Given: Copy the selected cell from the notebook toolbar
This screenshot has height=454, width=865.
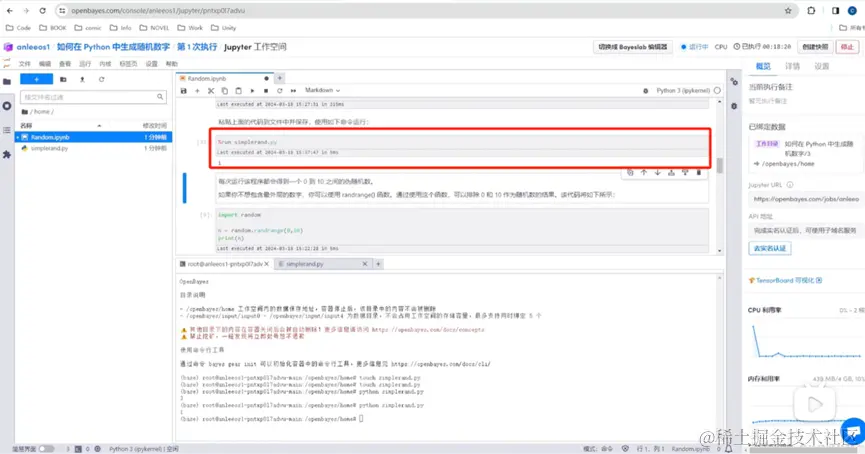Looking at the screenshot, I should 225,90.
